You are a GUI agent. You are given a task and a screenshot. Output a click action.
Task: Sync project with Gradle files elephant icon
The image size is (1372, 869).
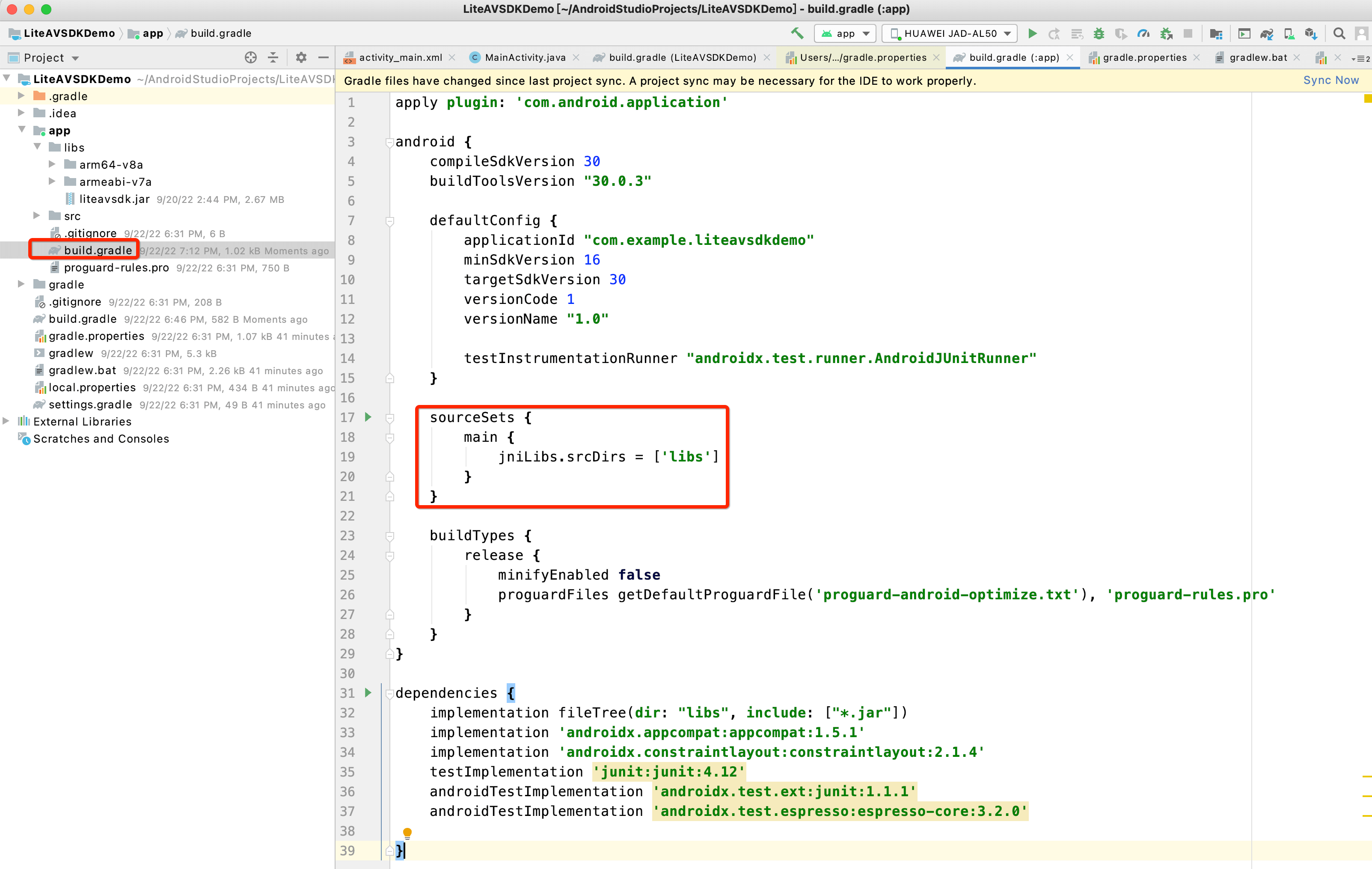tap(1266, 34)
